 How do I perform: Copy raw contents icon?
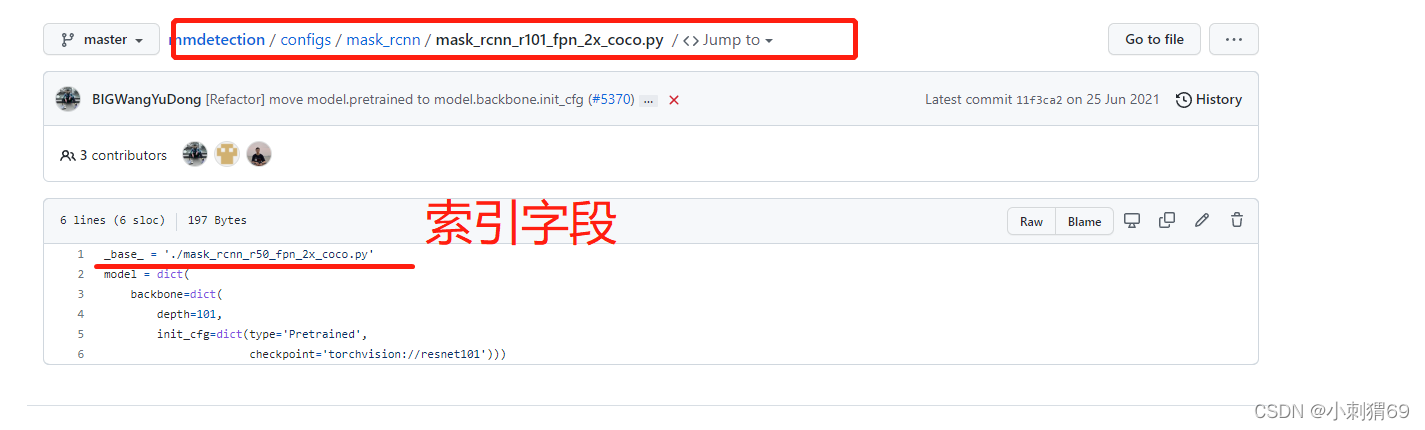(1167, 220)
